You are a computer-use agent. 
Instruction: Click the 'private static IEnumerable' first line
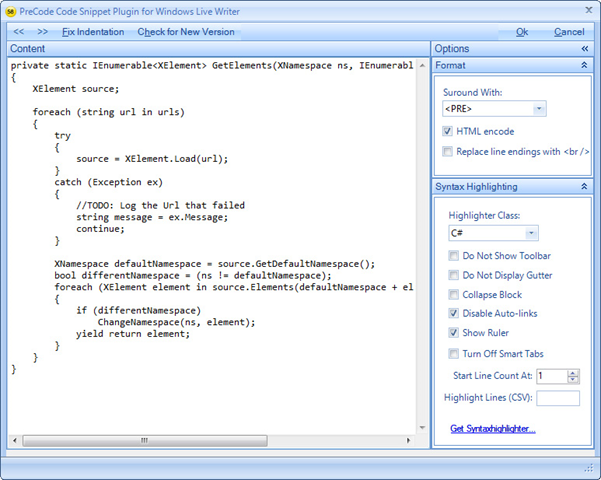point(212,66)
